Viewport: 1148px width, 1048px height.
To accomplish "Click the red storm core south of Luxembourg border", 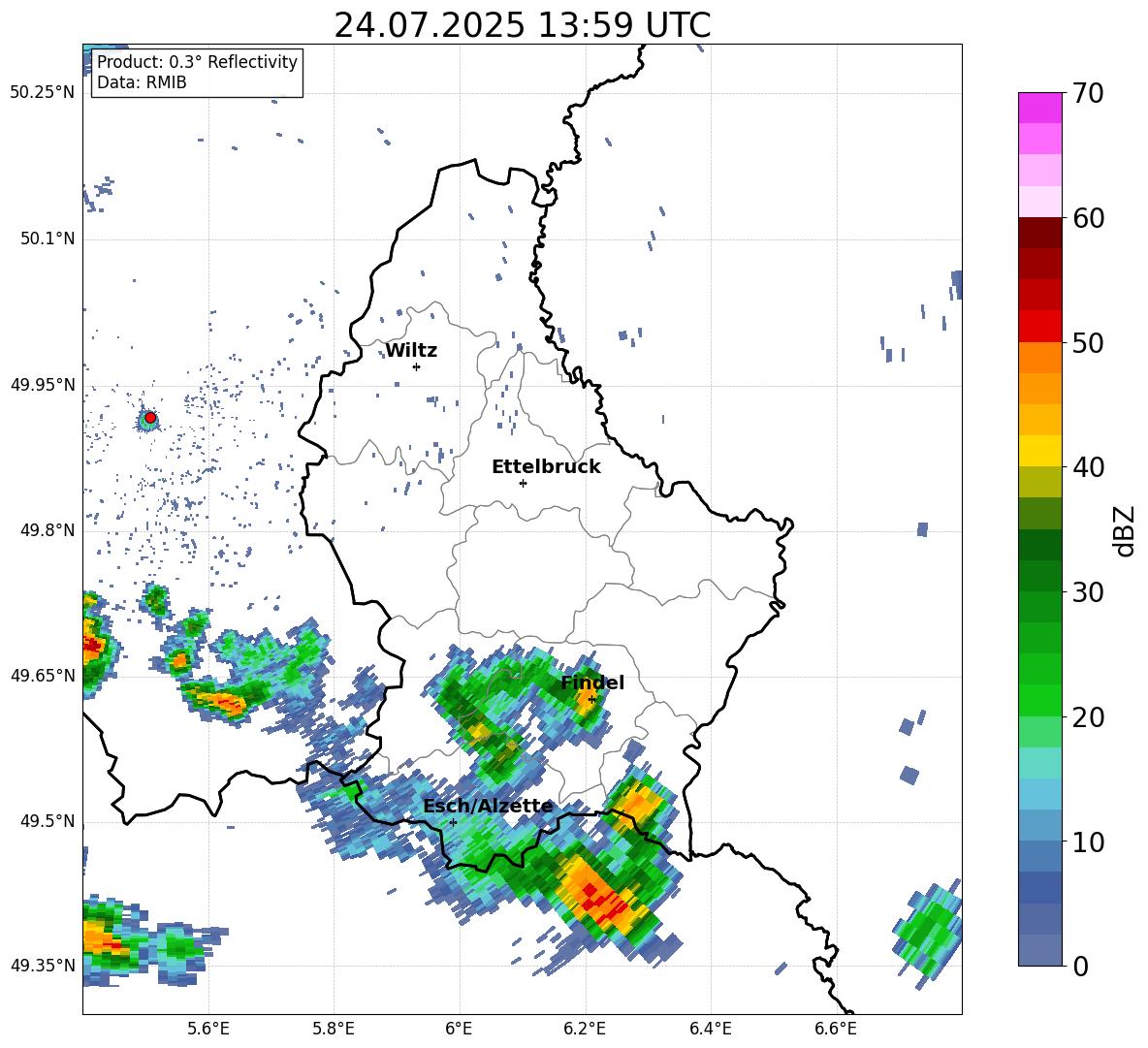I will point(603,902).
